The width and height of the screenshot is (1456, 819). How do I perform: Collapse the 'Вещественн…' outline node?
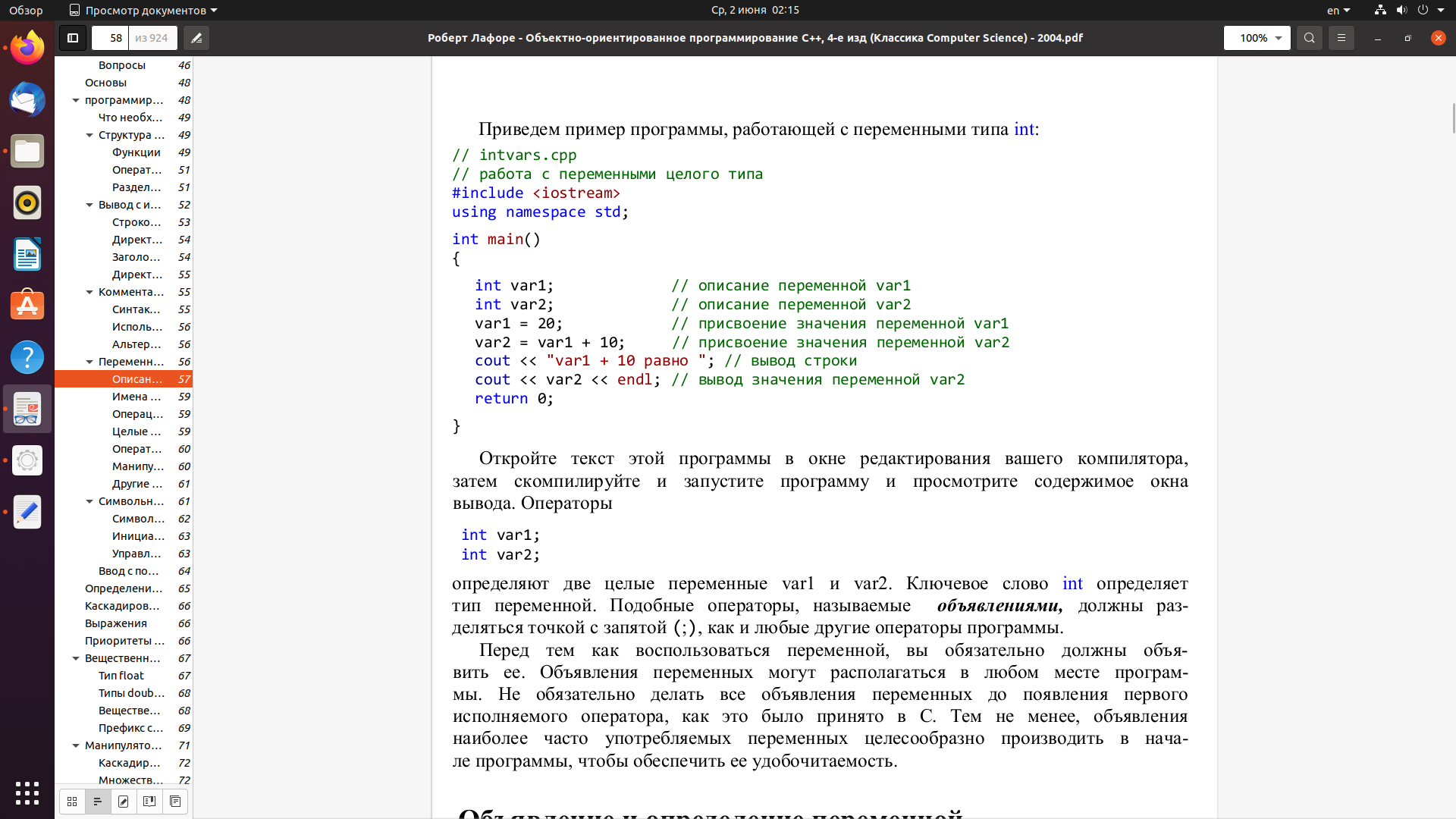click(x=76, y=658)
